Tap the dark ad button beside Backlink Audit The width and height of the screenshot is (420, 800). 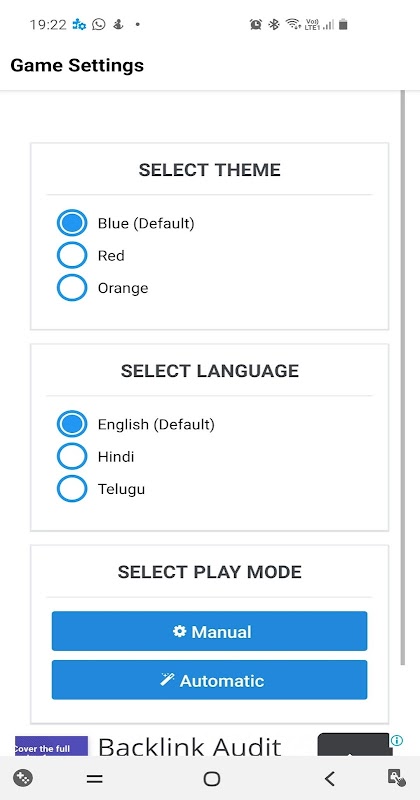pos(353,745)
